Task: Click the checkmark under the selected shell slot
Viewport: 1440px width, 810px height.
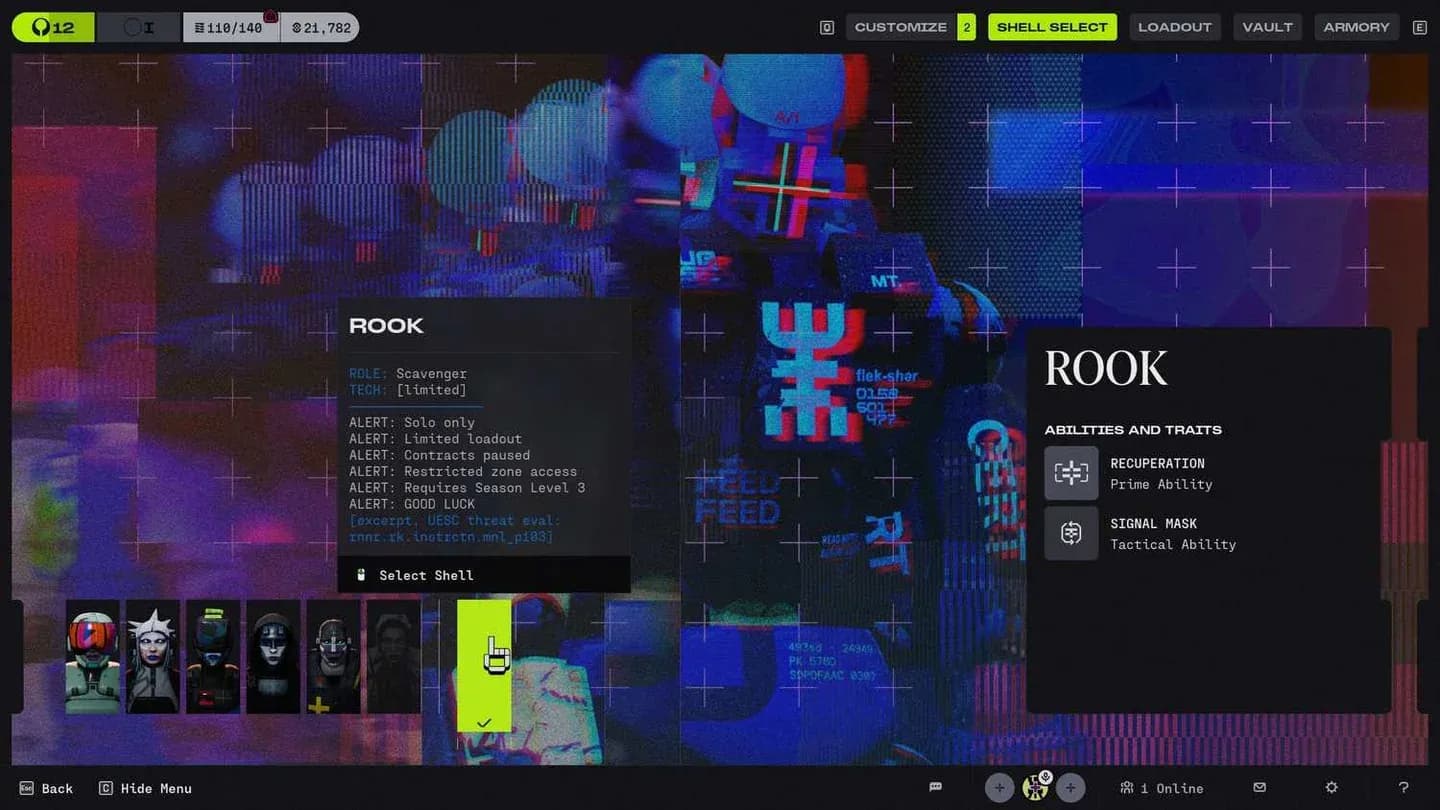Action: pos(484,722)
